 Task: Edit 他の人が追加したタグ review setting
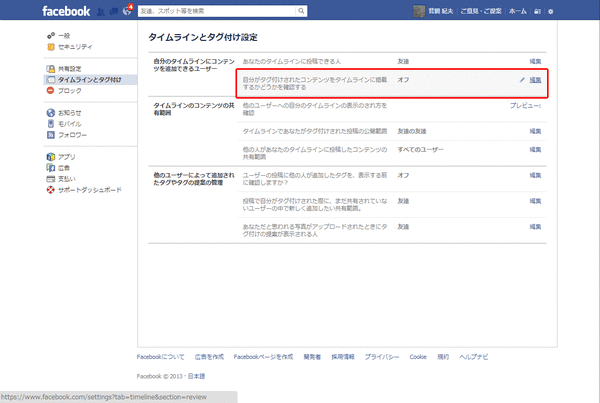(535, 175)
